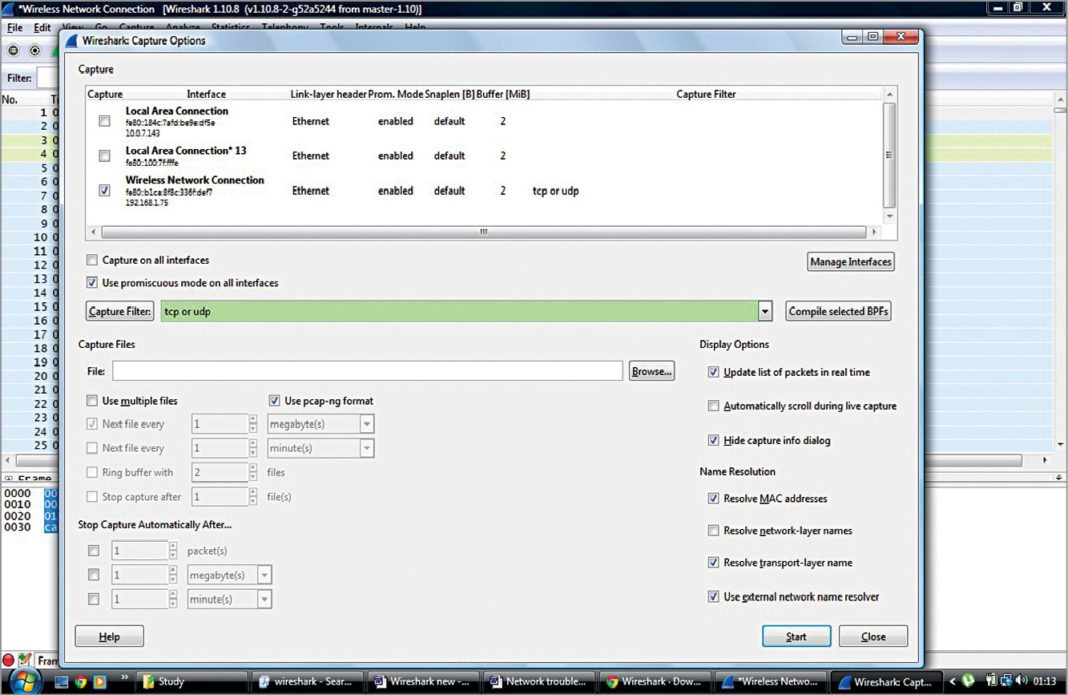Open the Capture menu
Viewport: 1068px width, 695px height.
tap(136, 27)
